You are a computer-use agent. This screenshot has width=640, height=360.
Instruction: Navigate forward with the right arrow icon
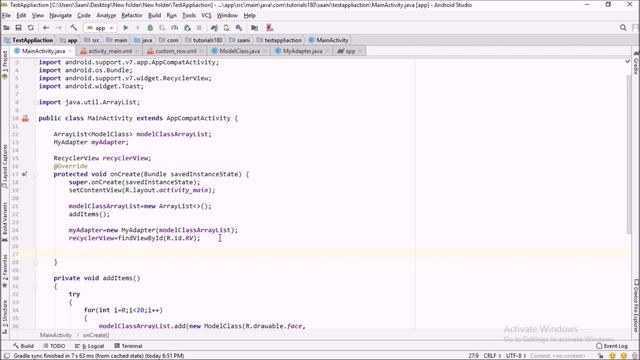coord(59,28)
